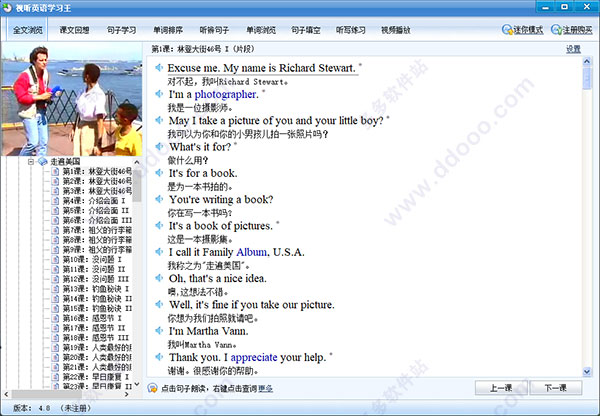Go to the 单词浏览 tab
The image size is (600, 416).
pyautogui.click(x=261, y=30)
